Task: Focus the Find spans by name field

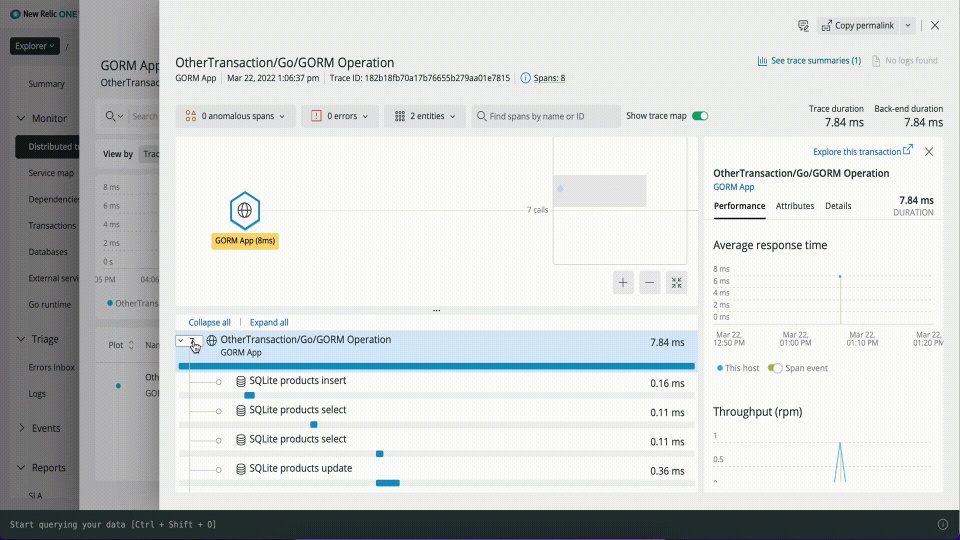Action: tap(546, 116)
